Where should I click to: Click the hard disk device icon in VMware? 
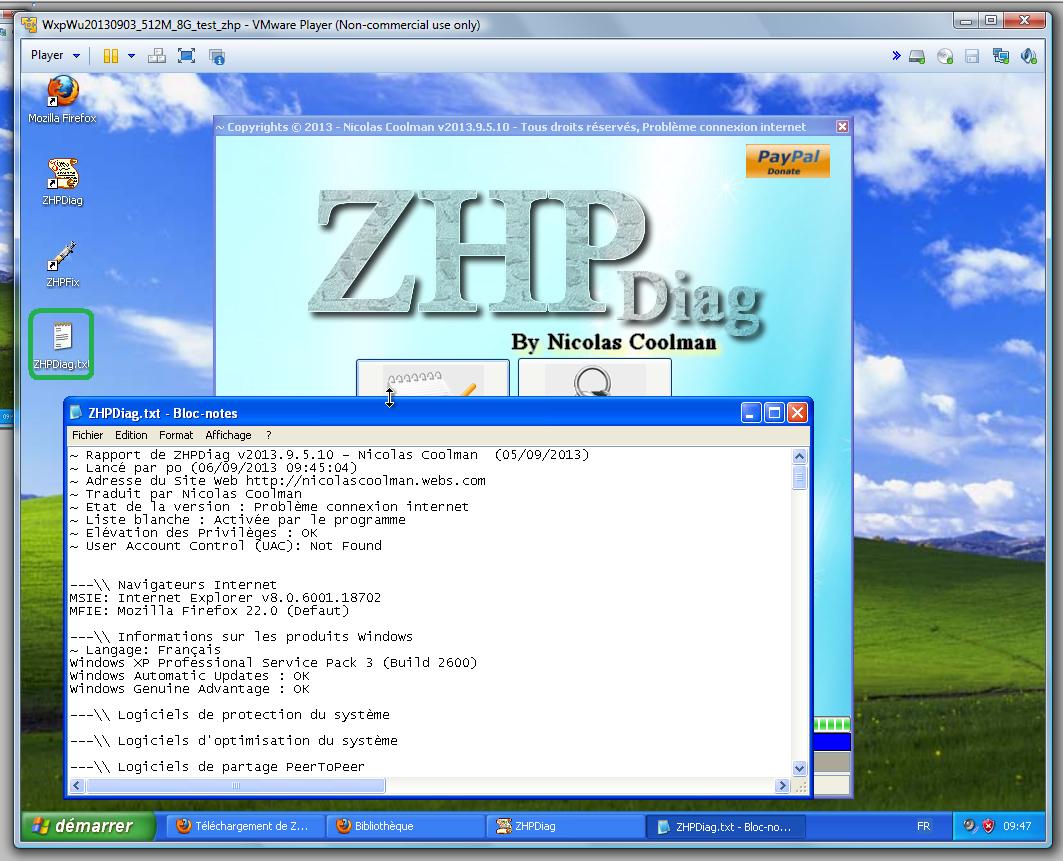(x=917, y=57)
